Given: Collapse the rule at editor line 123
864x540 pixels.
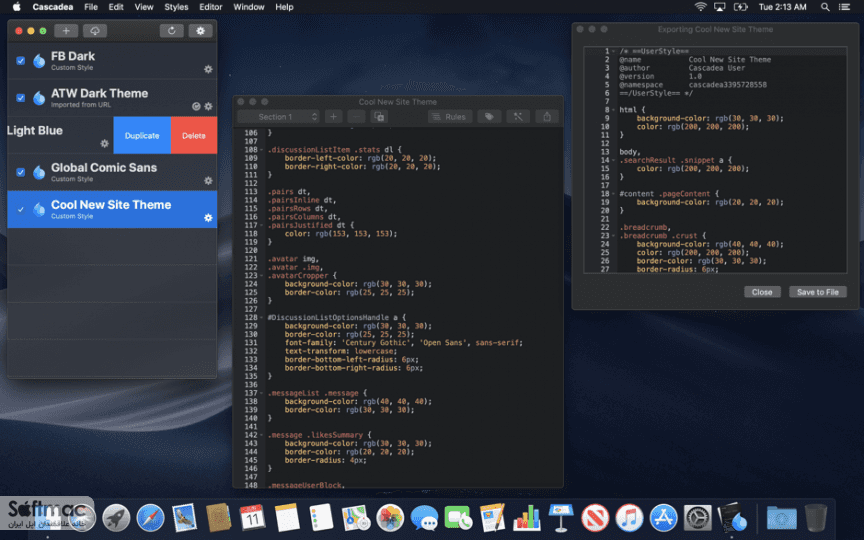Looking at the screenshot, I should click(262, 276).
